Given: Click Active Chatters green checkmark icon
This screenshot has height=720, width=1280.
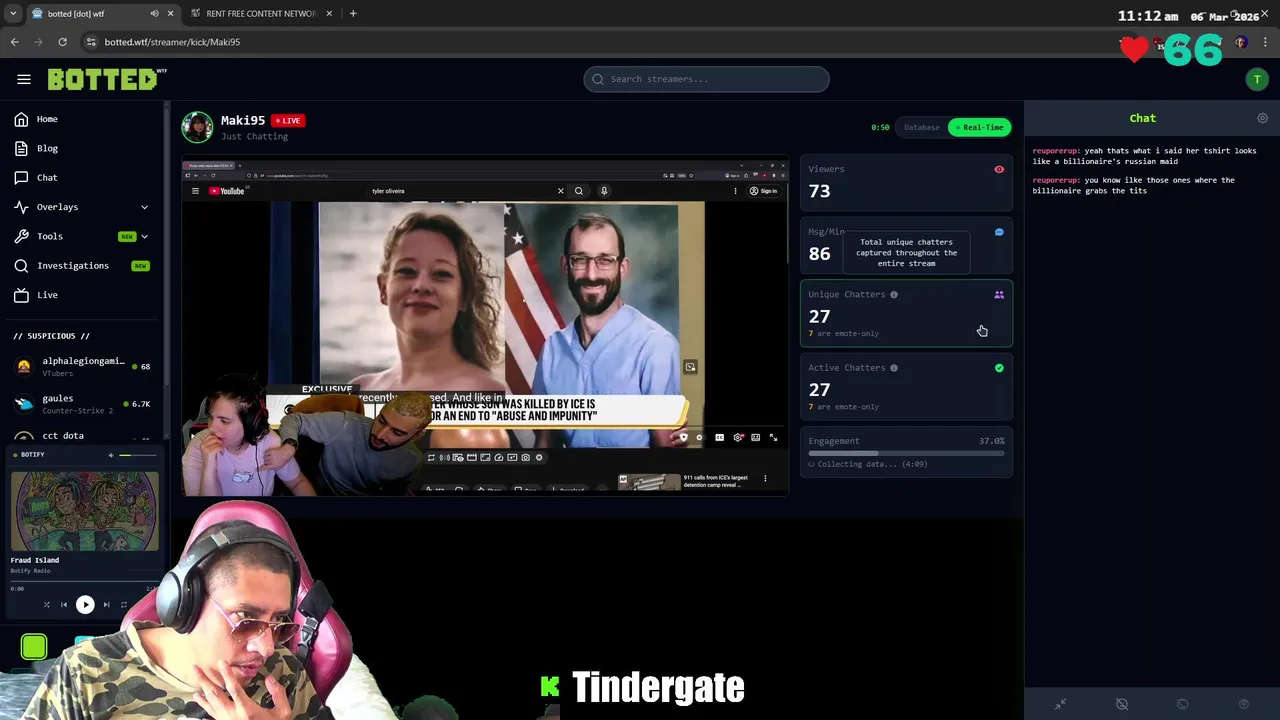Looking at the screenshot, I should tap(999, 368).
